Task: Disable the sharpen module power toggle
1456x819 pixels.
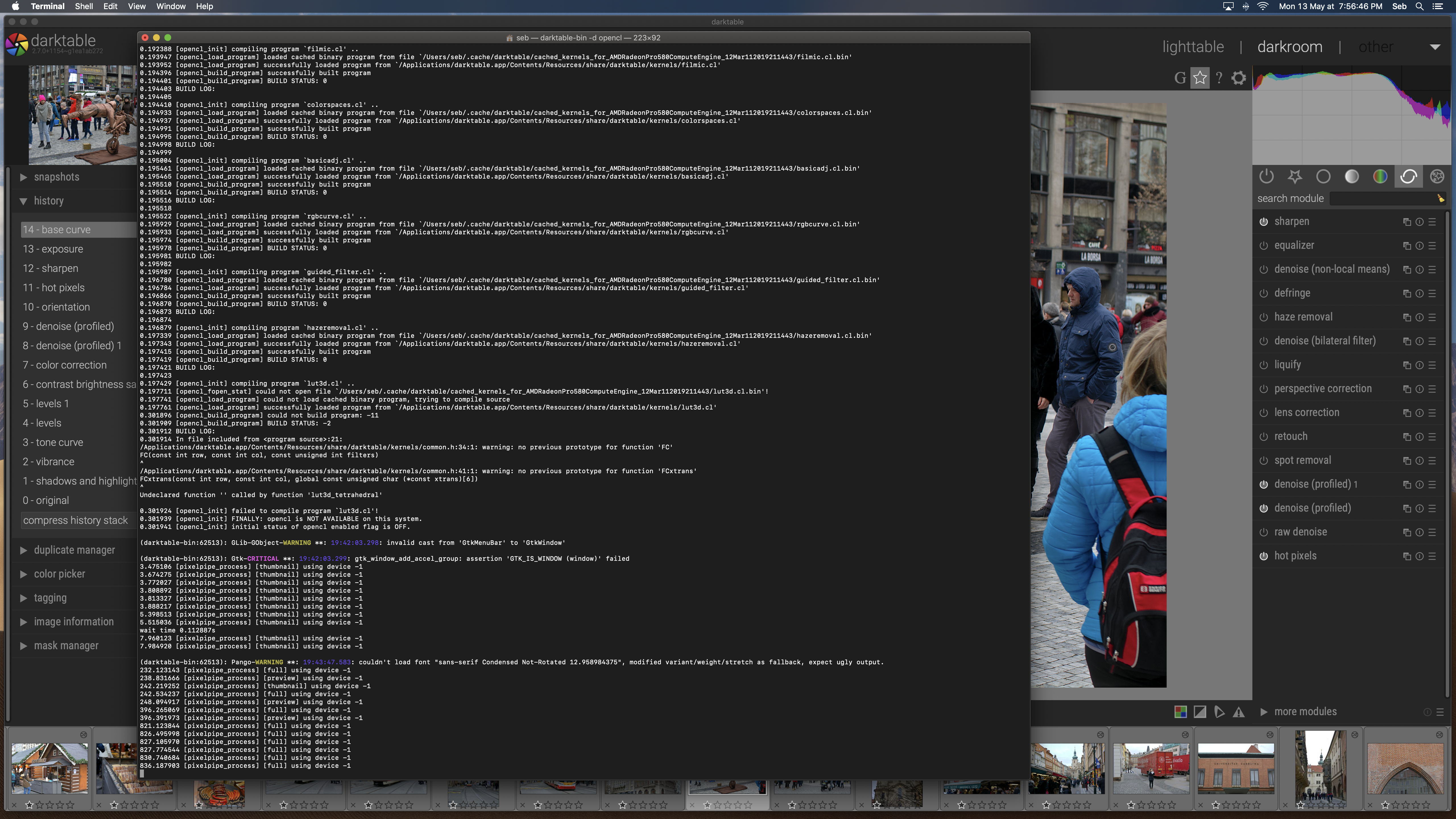Action: [x=1263, y=222]
